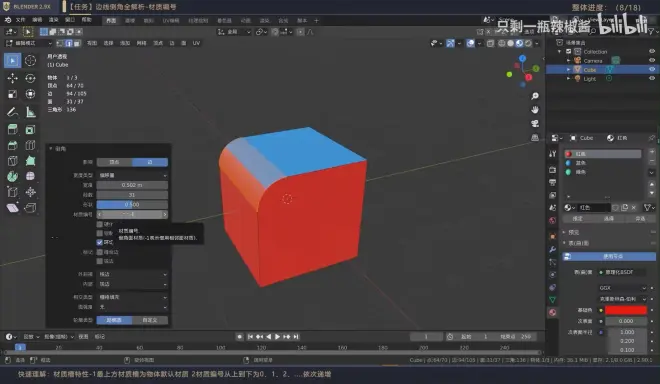This screenshot has width=660, height=384.
Task: Click the Use Nodes blue button
Action: point(609,256)
